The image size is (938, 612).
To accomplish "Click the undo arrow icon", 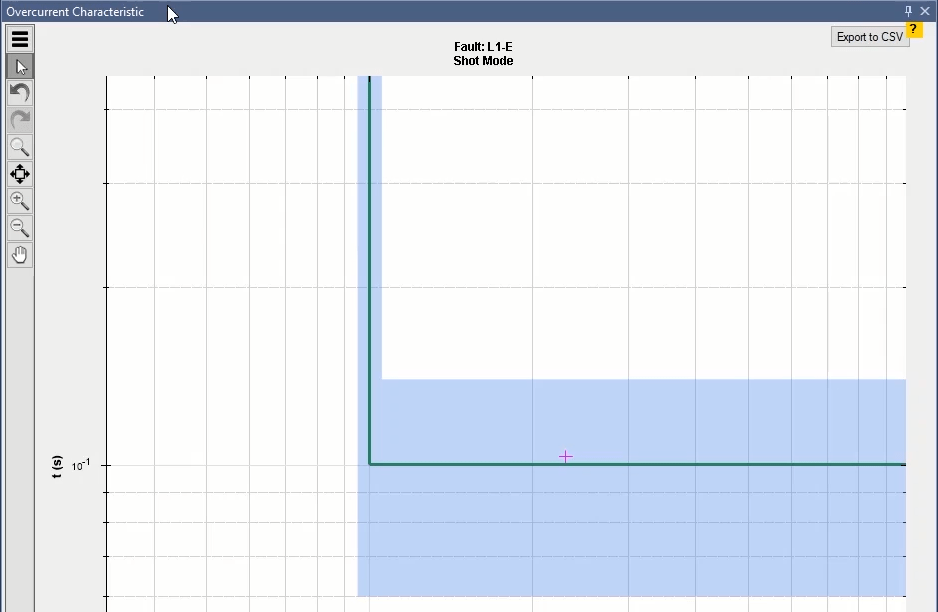I will click(20, 93).
